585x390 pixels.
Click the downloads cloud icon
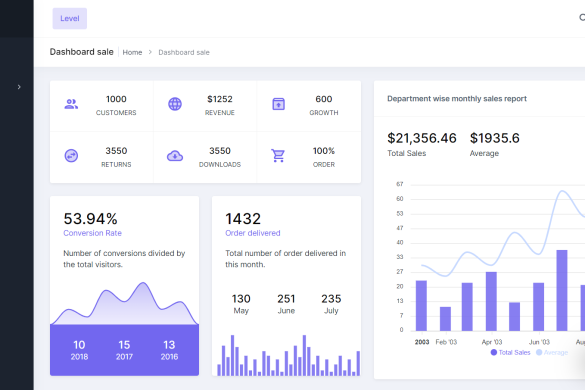(175, 156)
